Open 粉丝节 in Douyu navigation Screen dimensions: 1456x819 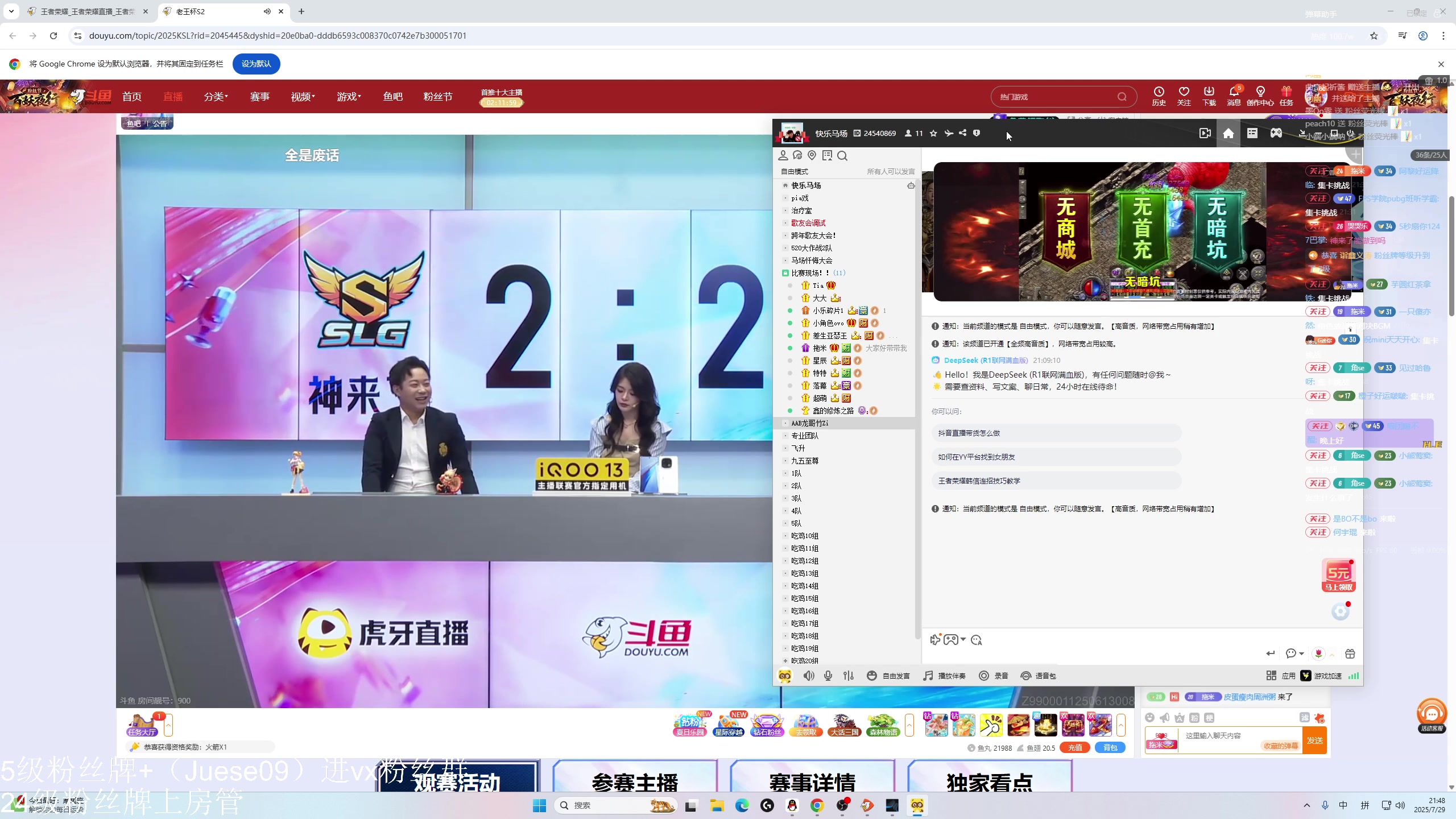pyautogui.click(x=438, y=97)
